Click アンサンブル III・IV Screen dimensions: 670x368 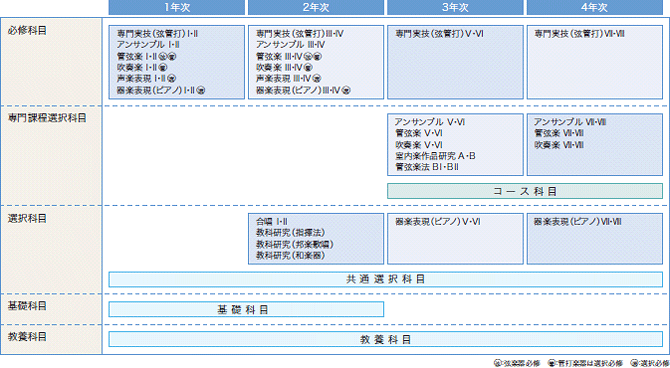pos(291,44)
